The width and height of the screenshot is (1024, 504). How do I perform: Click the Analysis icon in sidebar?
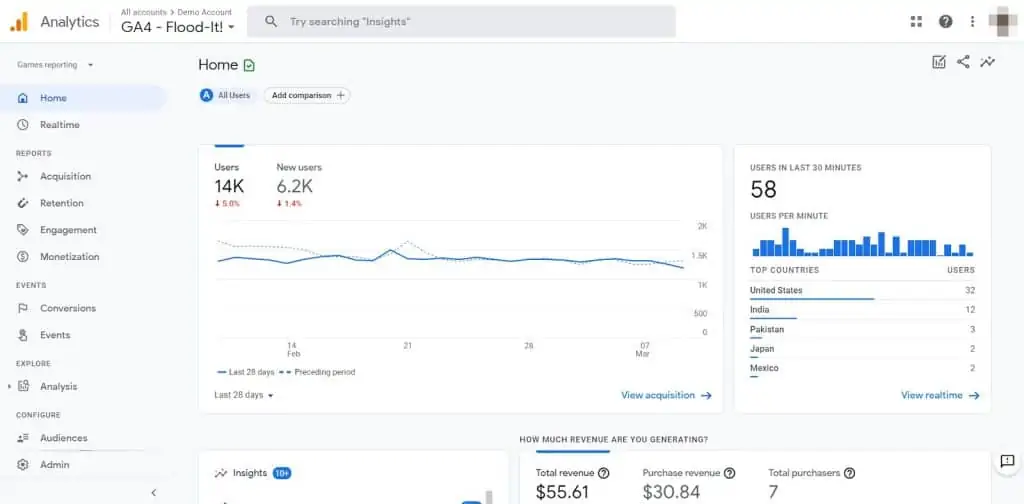pyautogui.click(x=24, y=386)
